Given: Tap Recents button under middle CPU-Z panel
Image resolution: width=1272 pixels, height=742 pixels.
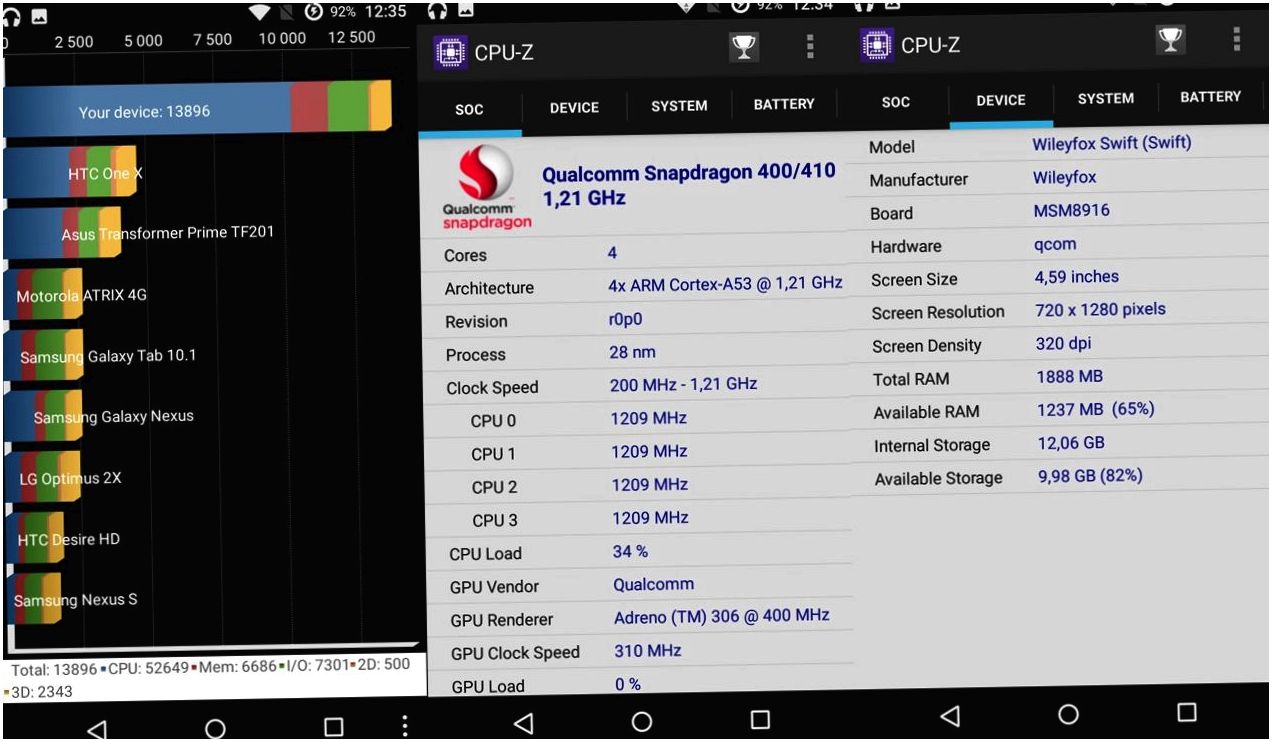Looking at the screenshot, I should (x=760, y=720).
